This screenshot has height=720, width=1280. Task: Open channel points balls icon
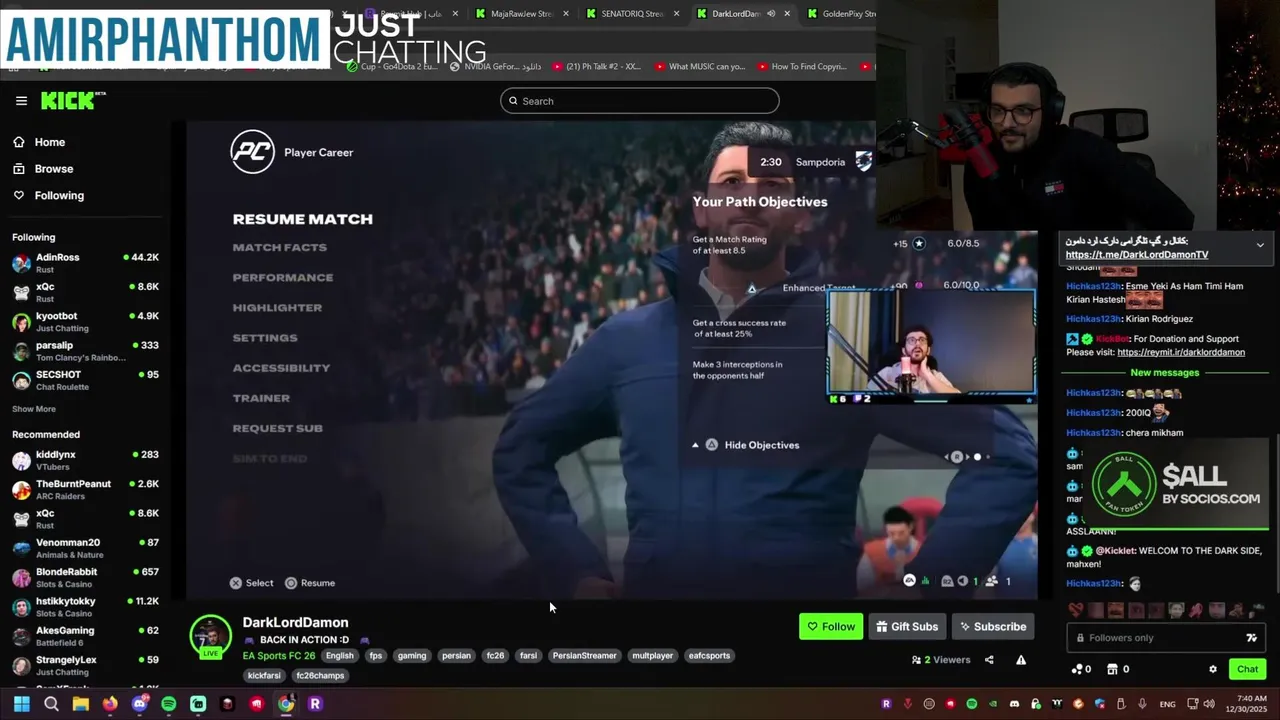coord(1076,669)
